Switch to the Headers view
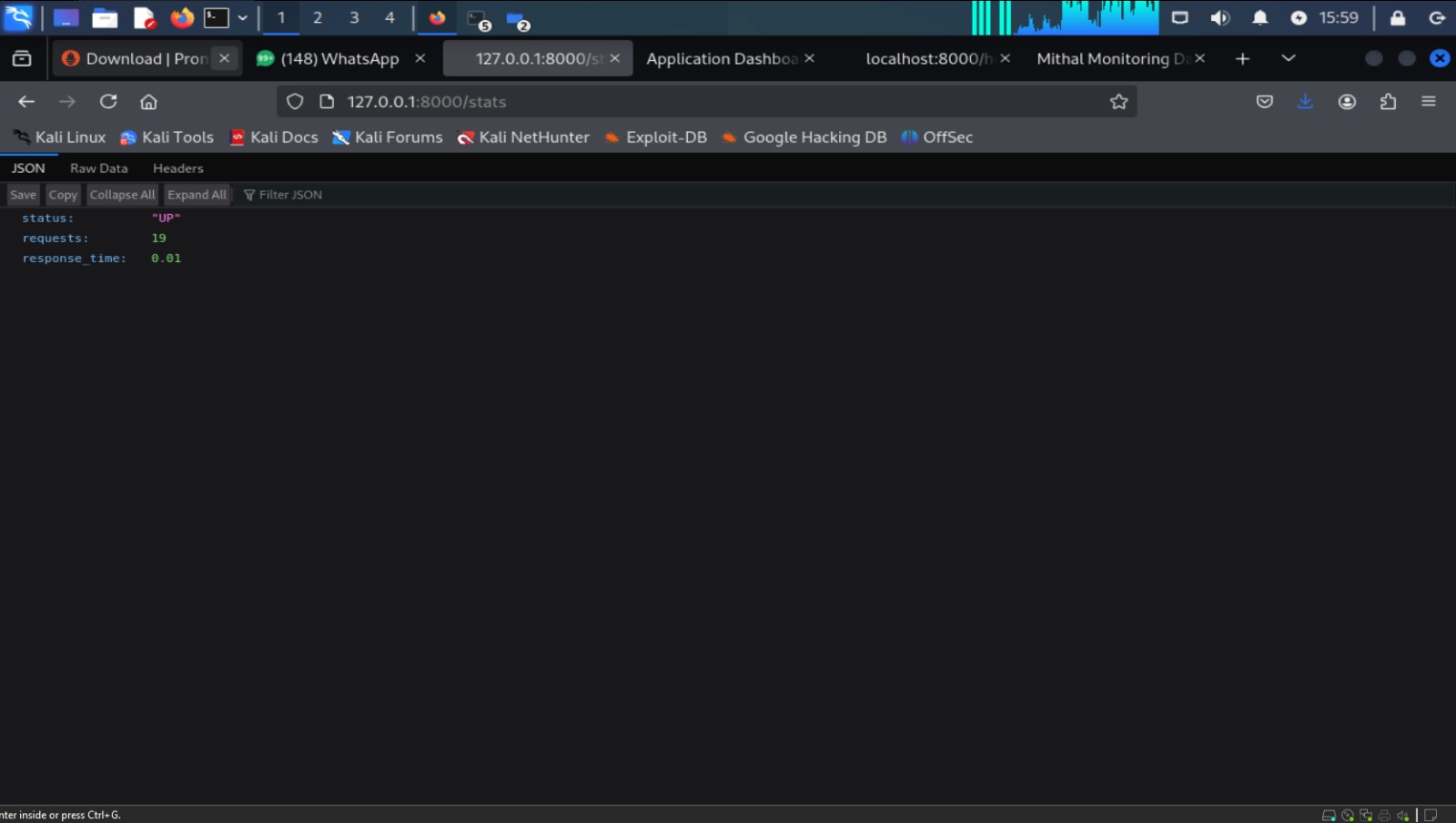 pyautogui.click(x=178, y=168)
